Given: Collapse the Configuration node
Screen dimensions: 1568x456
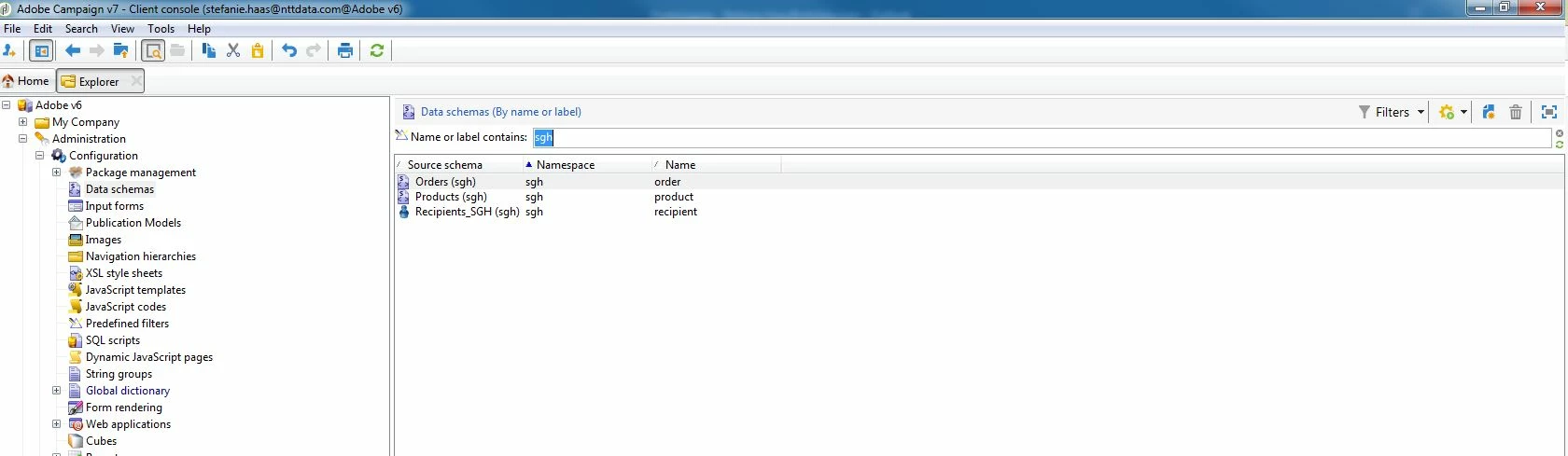Looking at the screenshot, I should tap(40, 156).
